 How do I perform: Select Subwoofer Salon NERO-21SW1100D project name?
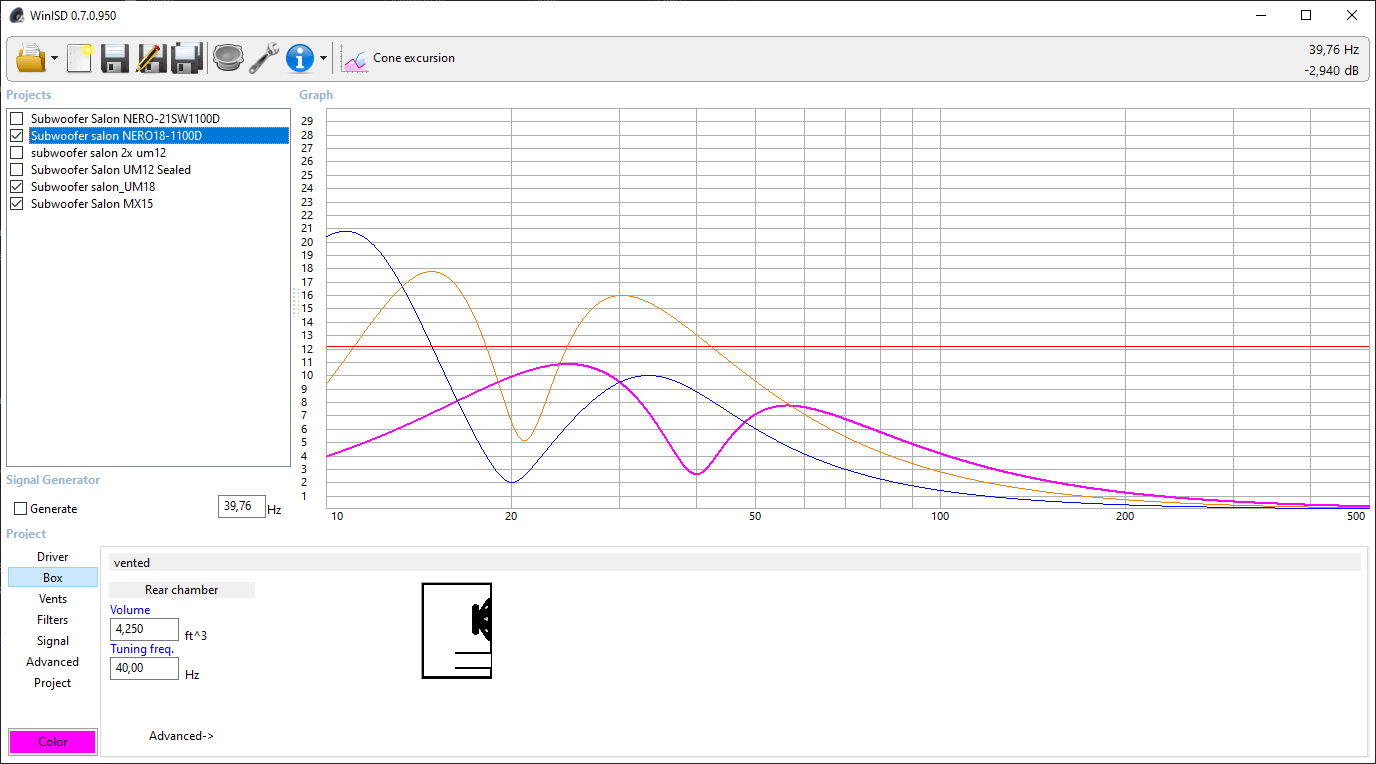pyautogui.click(x=125, y=119)
